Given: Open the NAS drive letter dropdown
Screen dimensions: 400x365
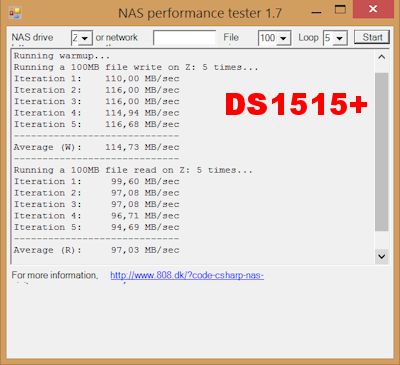Looking at the screenshot, I should 82,38.
